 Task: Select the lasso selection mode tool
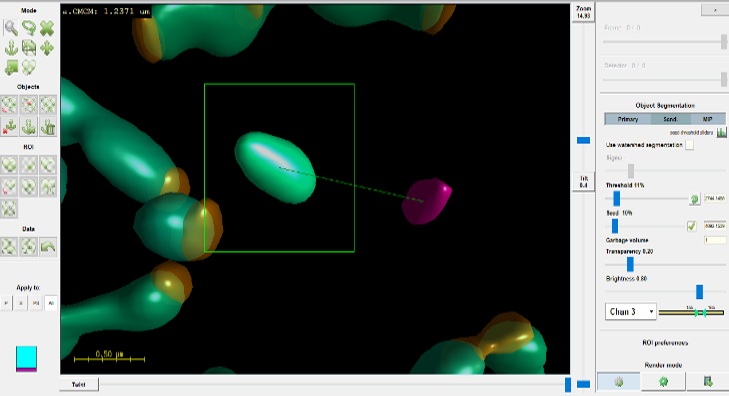[29, 28]
